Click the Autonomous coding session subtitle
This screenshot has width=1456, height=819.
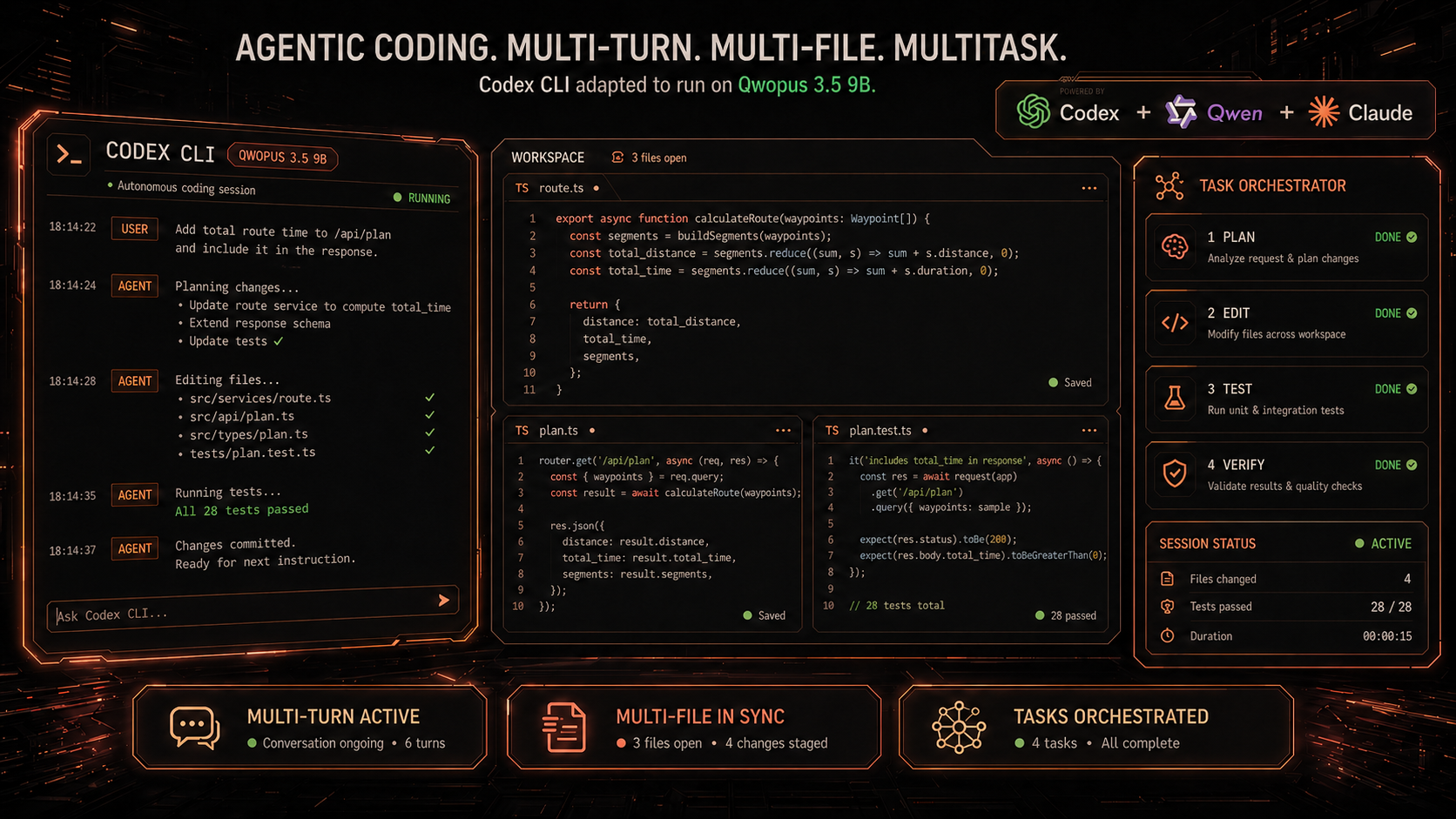click(x=186, y=187)
